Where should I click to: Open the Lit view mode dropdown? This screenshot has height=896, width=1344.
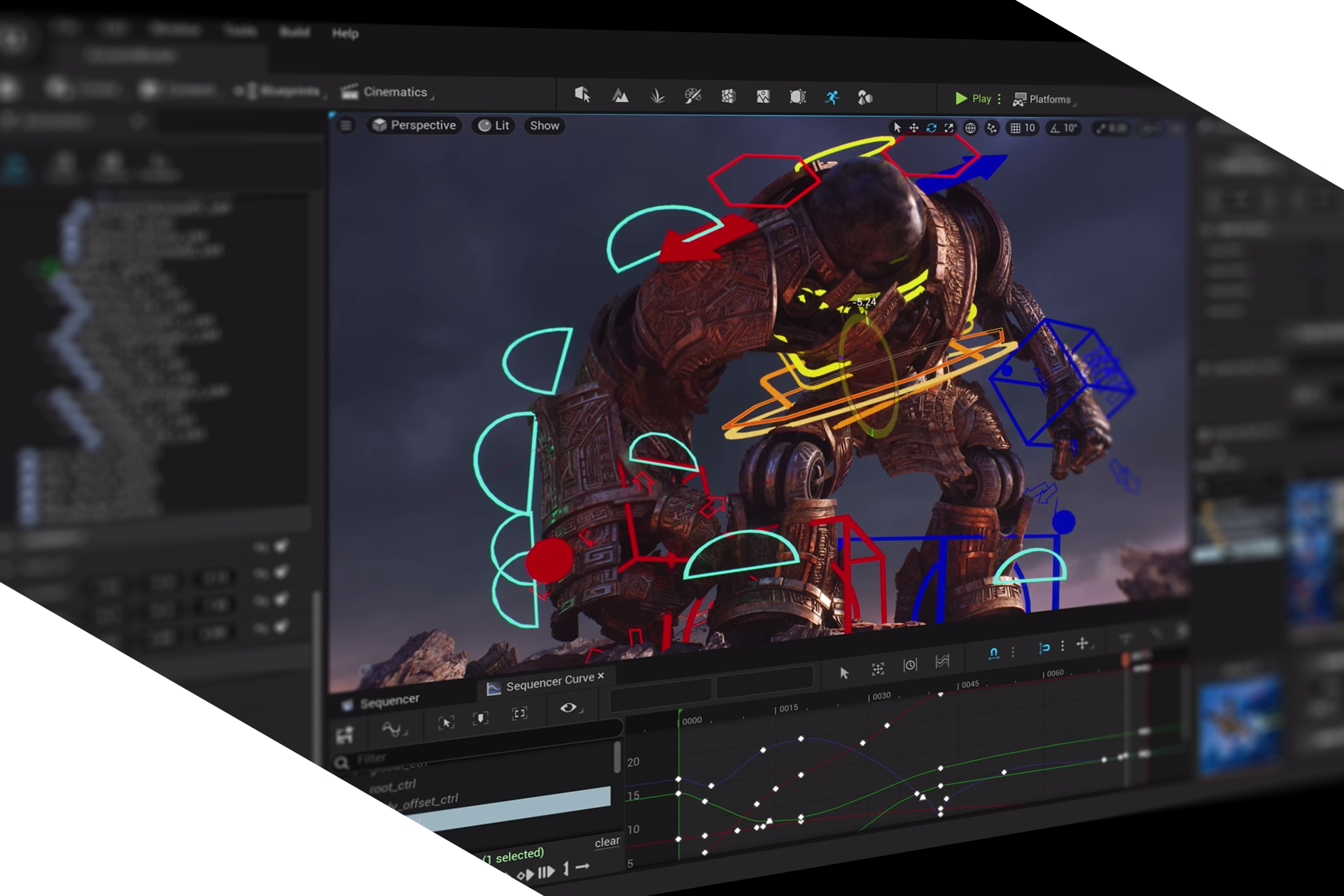[494, 125]
